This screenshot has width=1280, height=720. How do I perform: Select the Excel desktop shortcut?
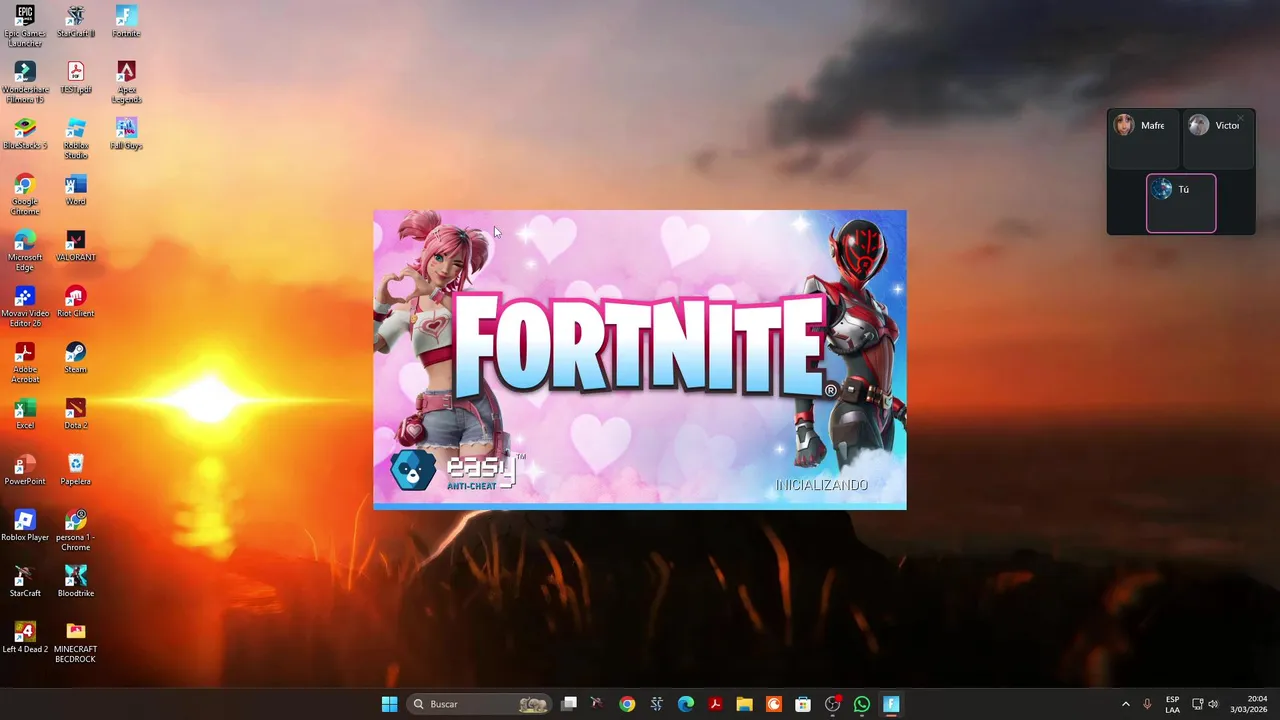click(25, 414)
